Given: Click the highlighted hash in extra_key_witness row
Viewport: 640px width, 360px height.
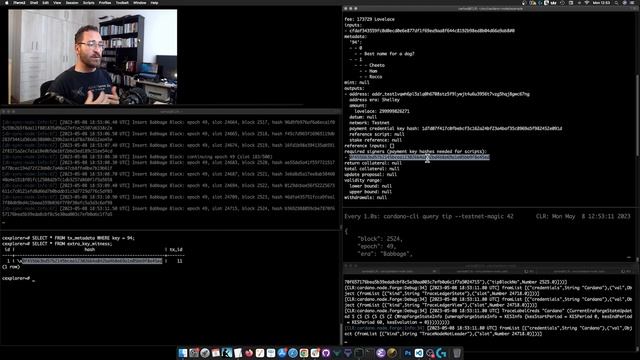Looking at the screenshot, I should pyautogui.click(x=92, y=261).
